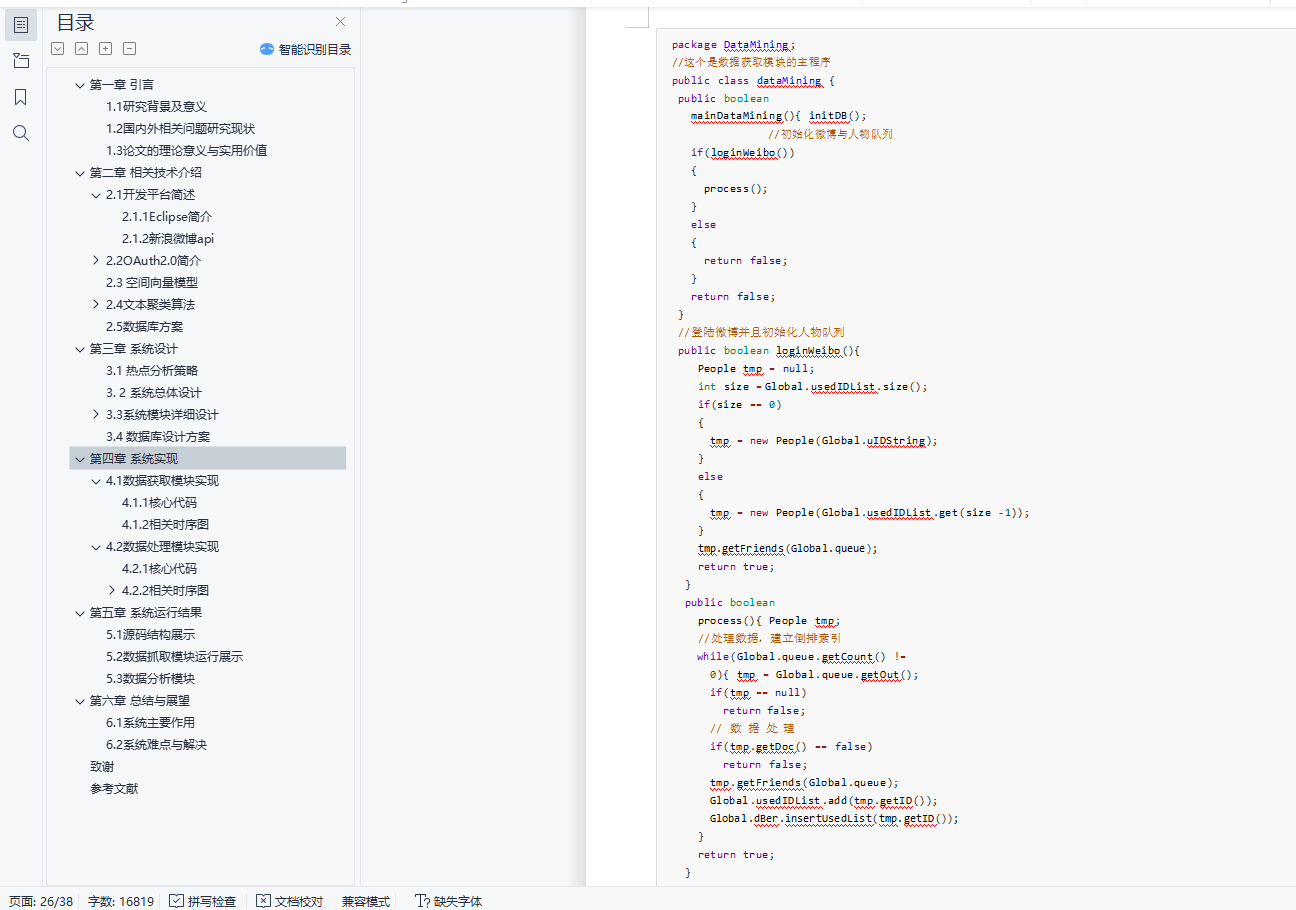The height and width of the screenshot is (910, 1296).
Task: Navigate to 参考文献 in the outline
Action: coord(114,789)
